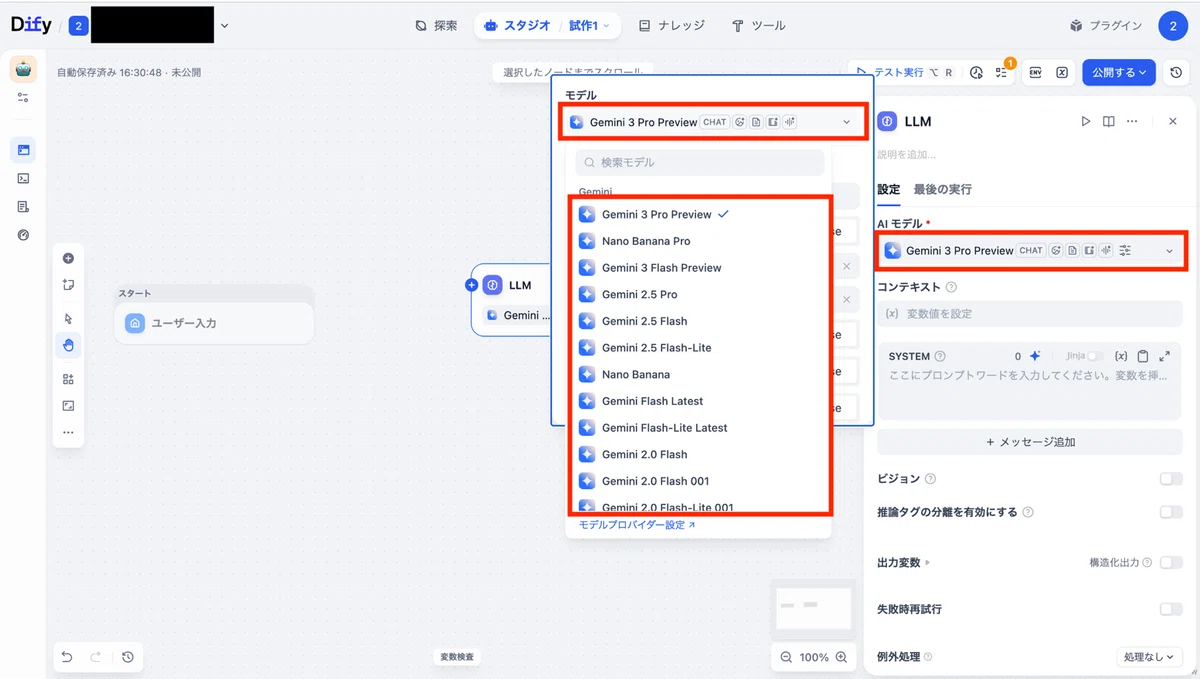Open the モデルプロバイダー設定 link
This screenshot has height=679, width=1200.
[x=637, y=524]
